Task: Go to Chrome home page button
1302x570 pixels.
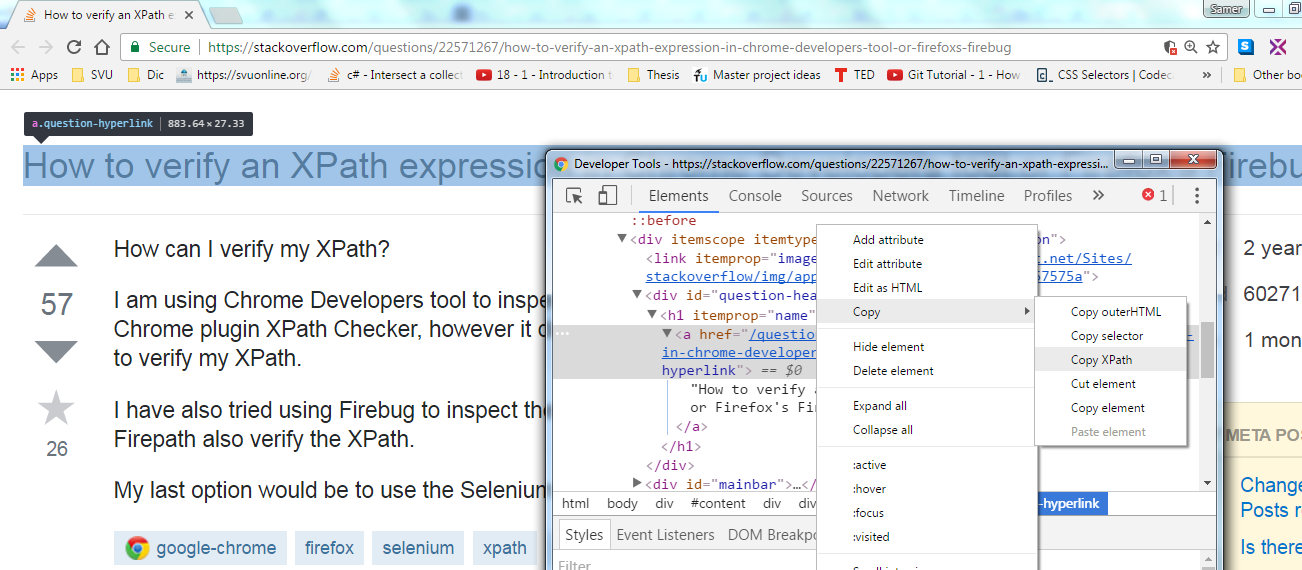Action: coord(102,47)
